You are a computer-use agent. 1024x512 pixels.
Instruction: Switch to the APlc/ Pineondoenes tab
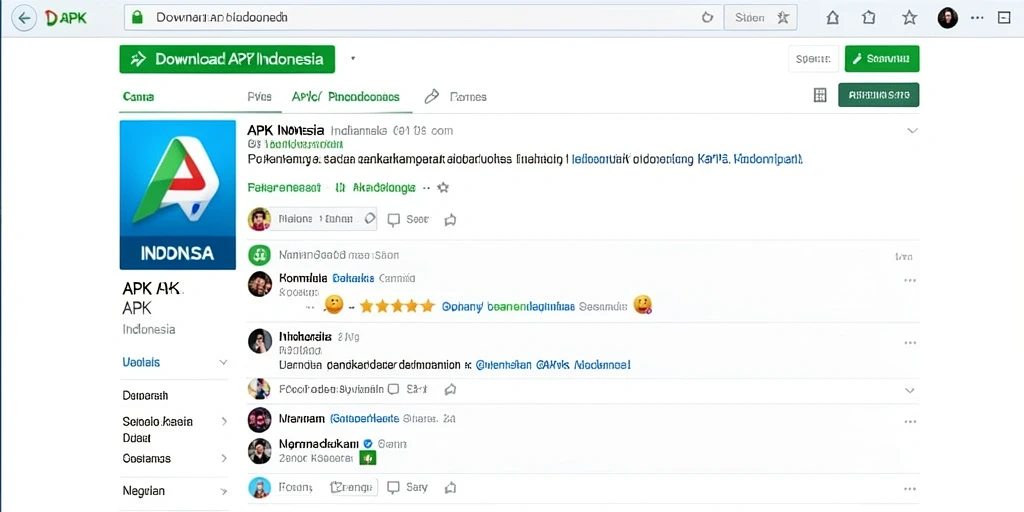(x=345, y=97)
